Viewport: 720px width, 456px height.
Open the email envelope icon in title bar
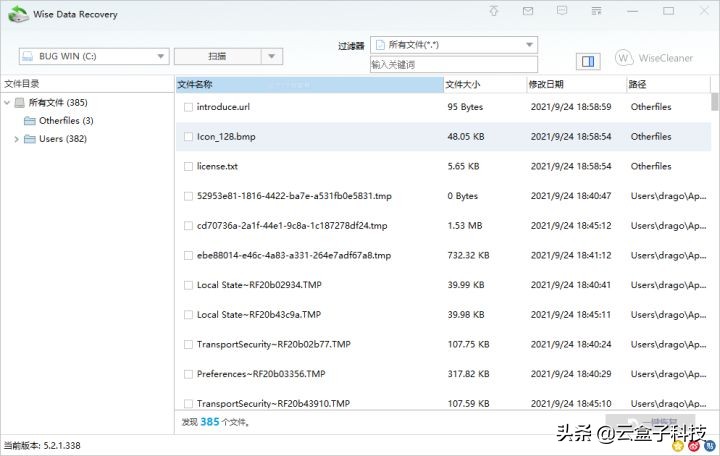tap(528, 11)
